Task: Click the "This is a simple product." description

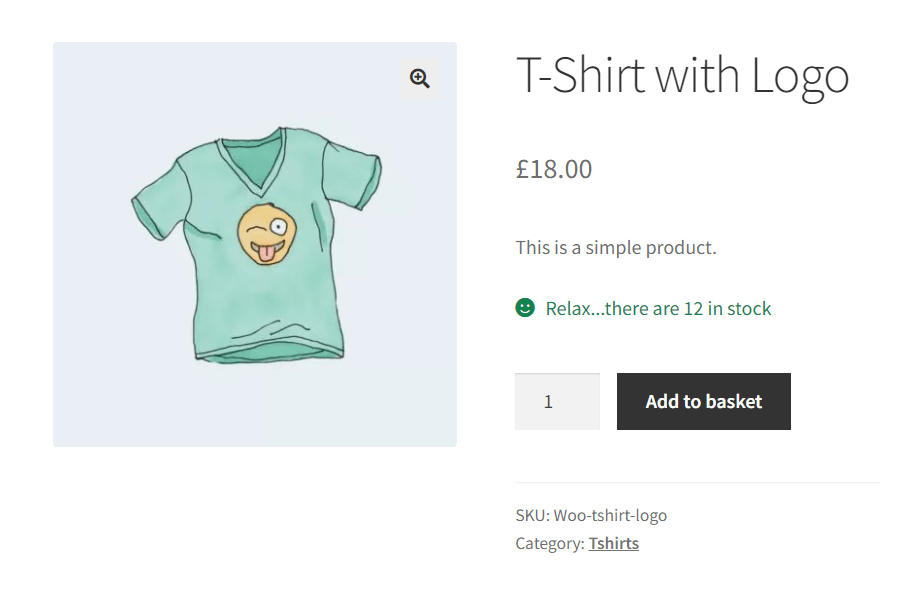Action: pos(616,247)
